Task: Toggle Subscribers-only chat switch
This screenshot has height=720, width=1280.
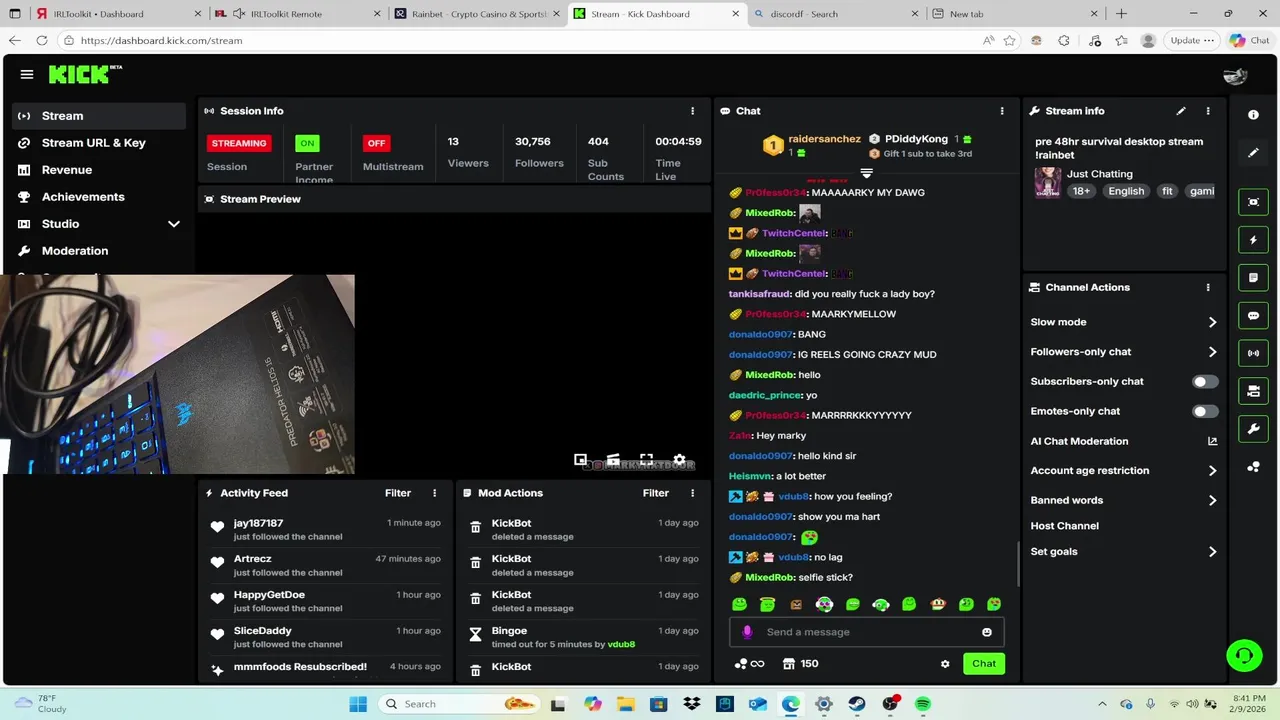Action: tap(1205, 382)
